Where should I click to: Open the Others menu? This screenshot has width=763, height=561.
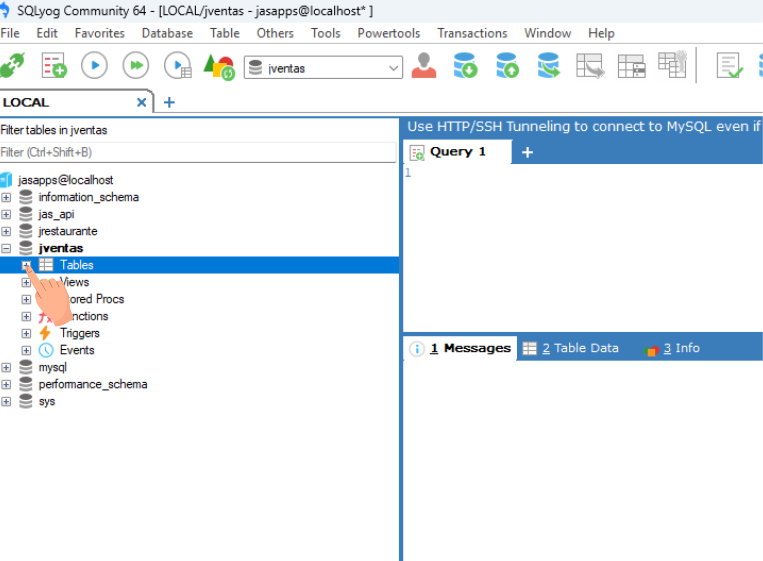[275, 33]
